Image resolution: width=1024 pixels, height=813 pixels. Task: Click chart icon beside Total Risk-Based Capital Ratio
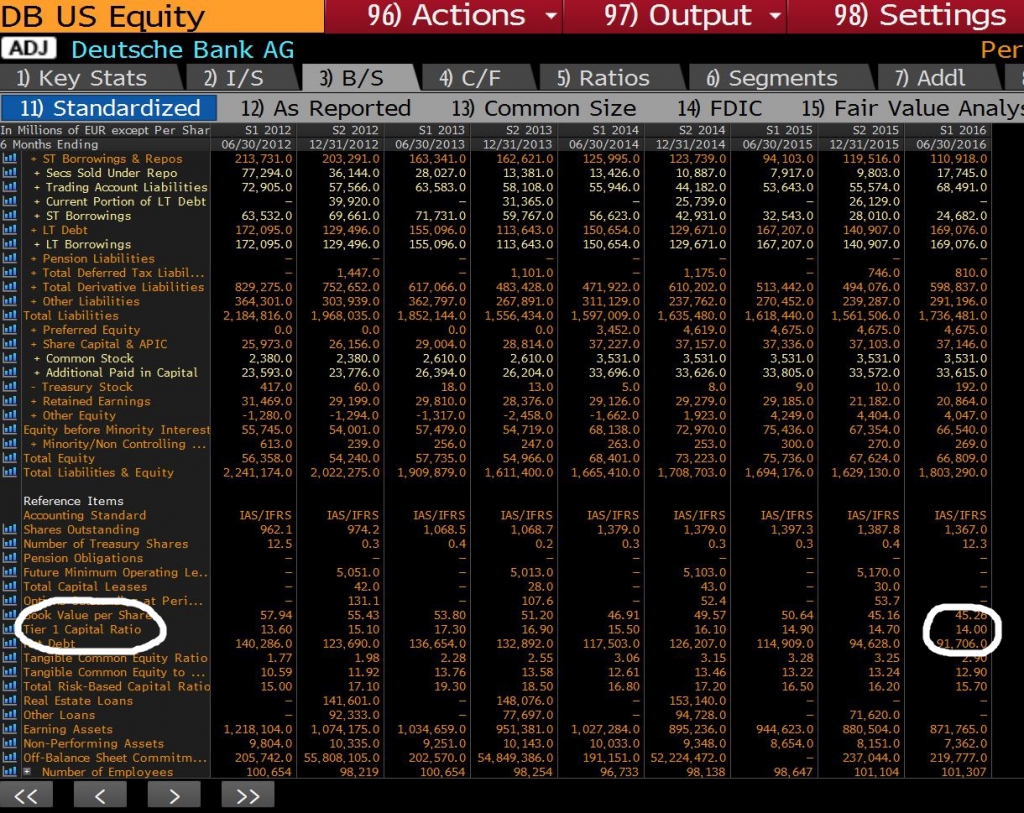(10, 686)
